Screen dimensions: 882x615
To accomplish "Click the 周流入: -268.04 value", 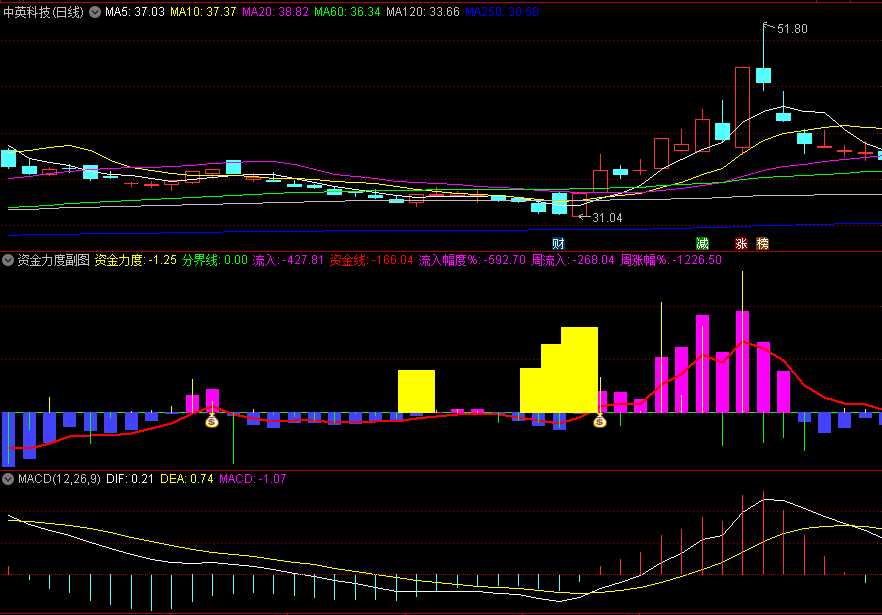I will [x=573, y=260].
